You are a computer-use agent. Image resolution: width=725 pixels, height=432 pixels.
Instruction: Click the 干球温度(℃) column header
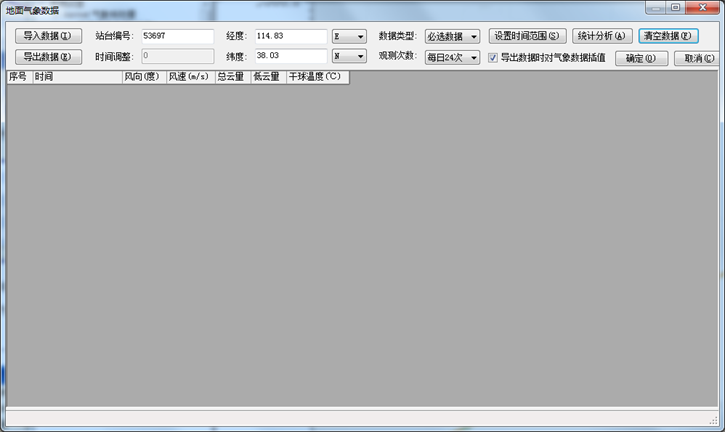(x=316, y=77)
